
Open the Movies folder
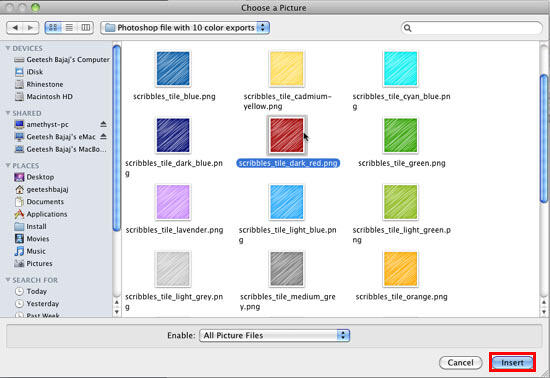tap(32, 239)
